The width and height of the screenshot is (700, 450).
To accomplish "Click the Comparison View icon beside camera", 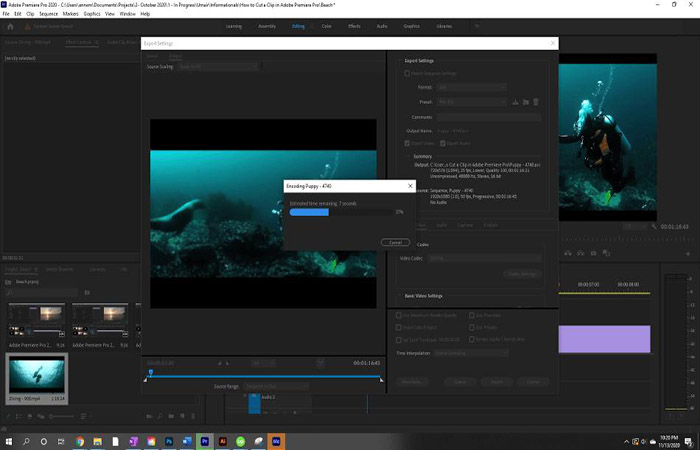I will coord(606,253).
